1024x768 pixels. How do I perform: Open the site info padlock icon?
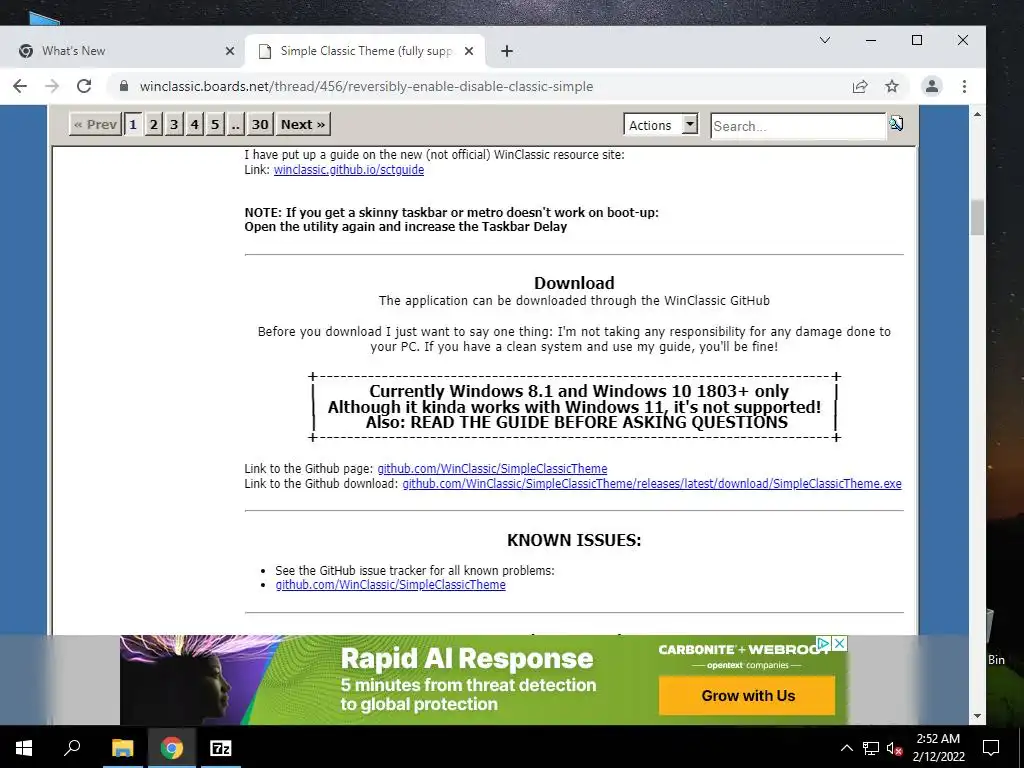pos(124,86)
